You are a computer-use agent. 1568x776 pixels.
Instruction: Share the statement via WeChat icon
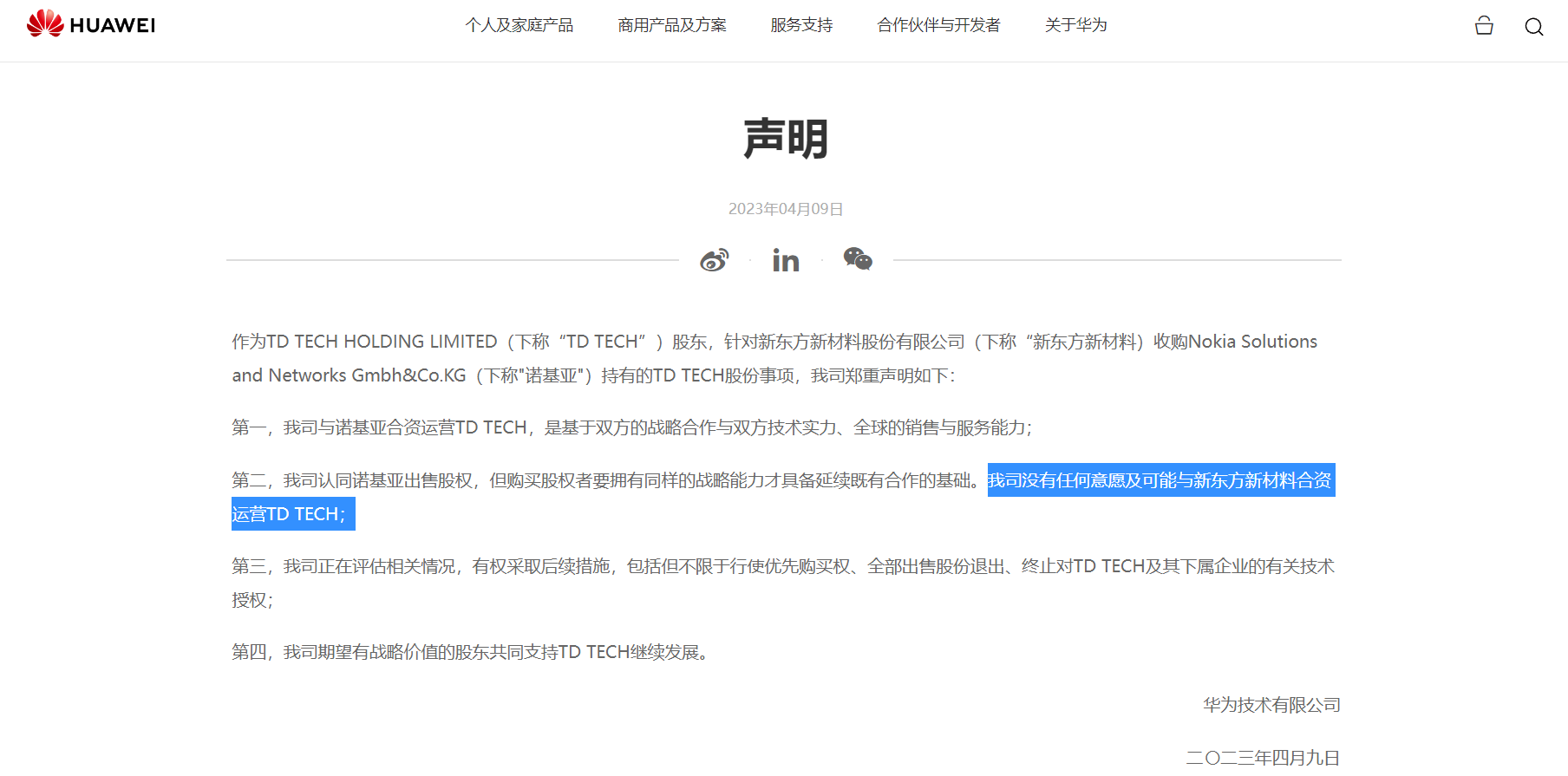point(858,258)
